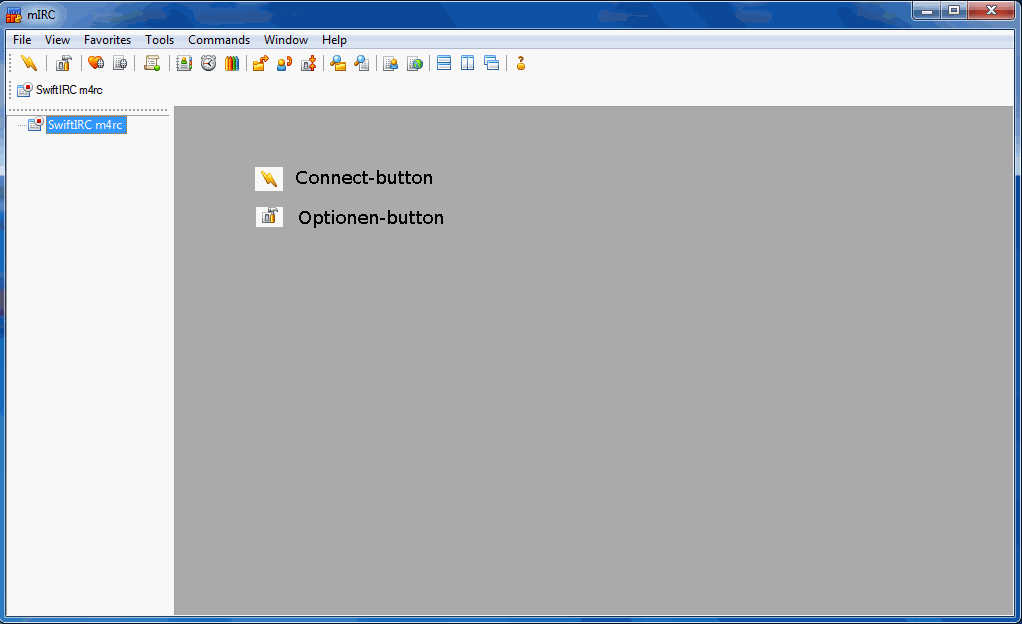Open the Help menu
1022x624 pixels.
click(x=334, y=40)
